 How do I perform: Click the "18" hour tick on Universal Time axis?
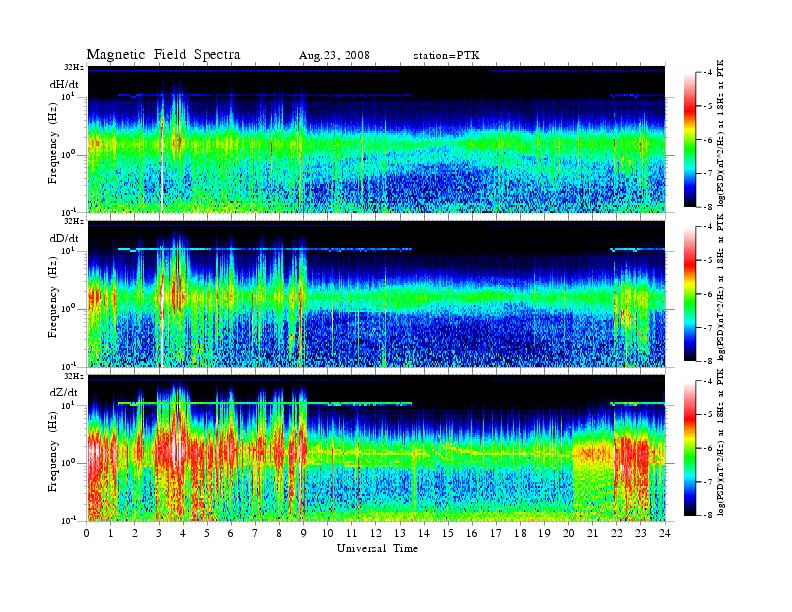(x=520, y=533)
